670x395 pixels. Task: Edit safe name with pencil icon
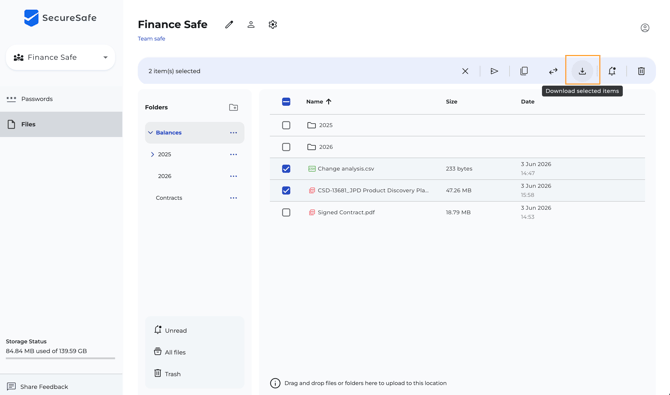point(229,25)
